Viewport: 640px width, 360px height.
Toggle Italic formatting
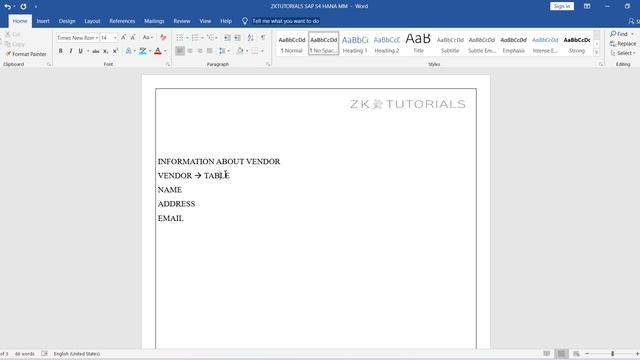pos(71,51)
